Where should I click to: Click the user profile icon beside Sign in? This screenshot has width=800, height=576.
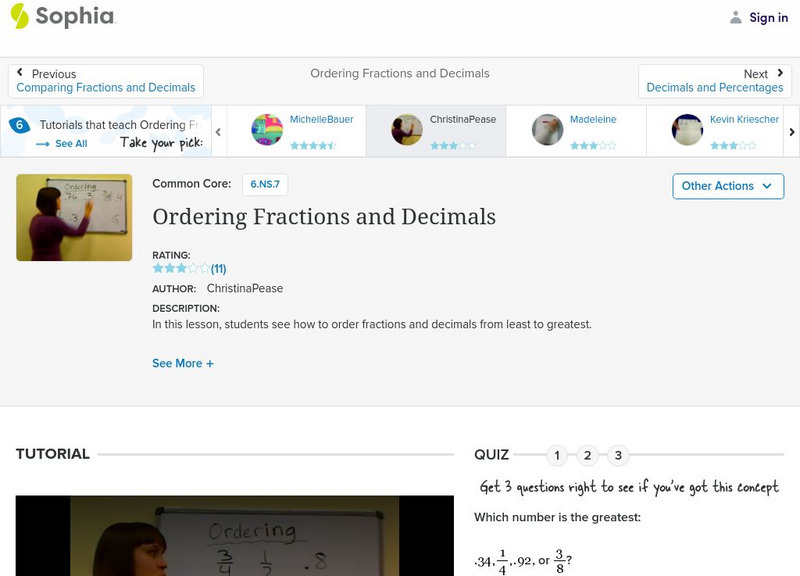click(x=736, y=17)
